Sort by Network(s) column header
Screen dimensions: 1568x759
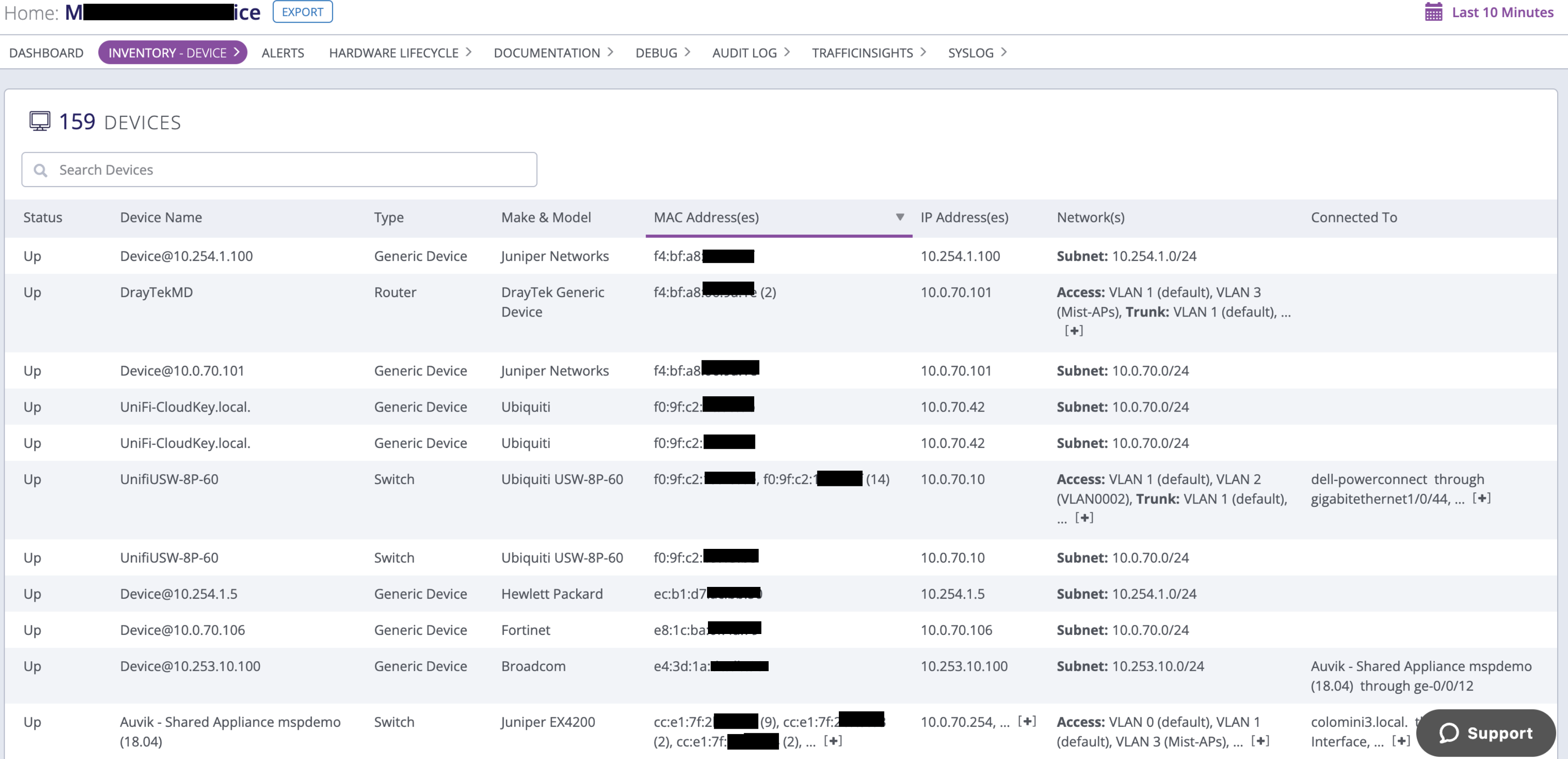coord(1090,217)
